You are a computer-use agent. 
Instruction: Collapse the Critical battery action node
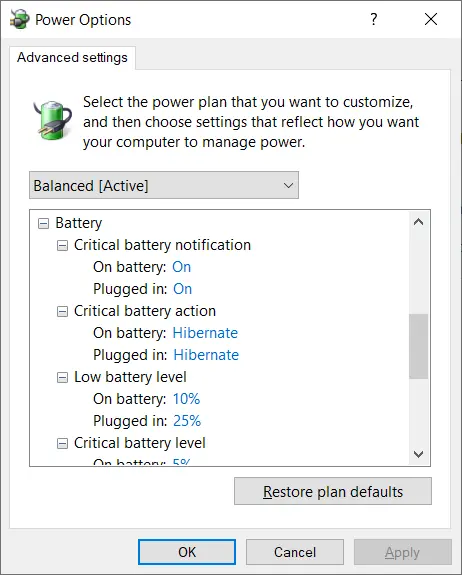62,311
